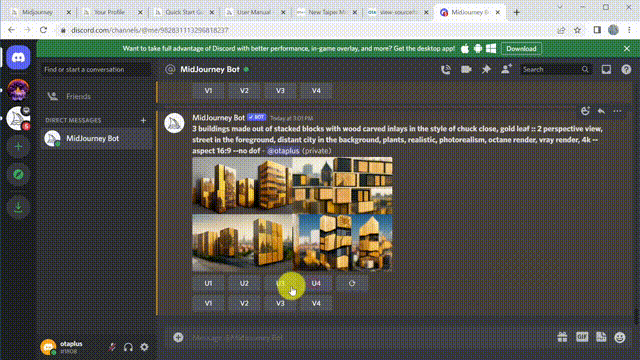The width and height of the screenshot is (640, 360).
Task: Switch to Your Profile browser tab
Action: point(112,12)
